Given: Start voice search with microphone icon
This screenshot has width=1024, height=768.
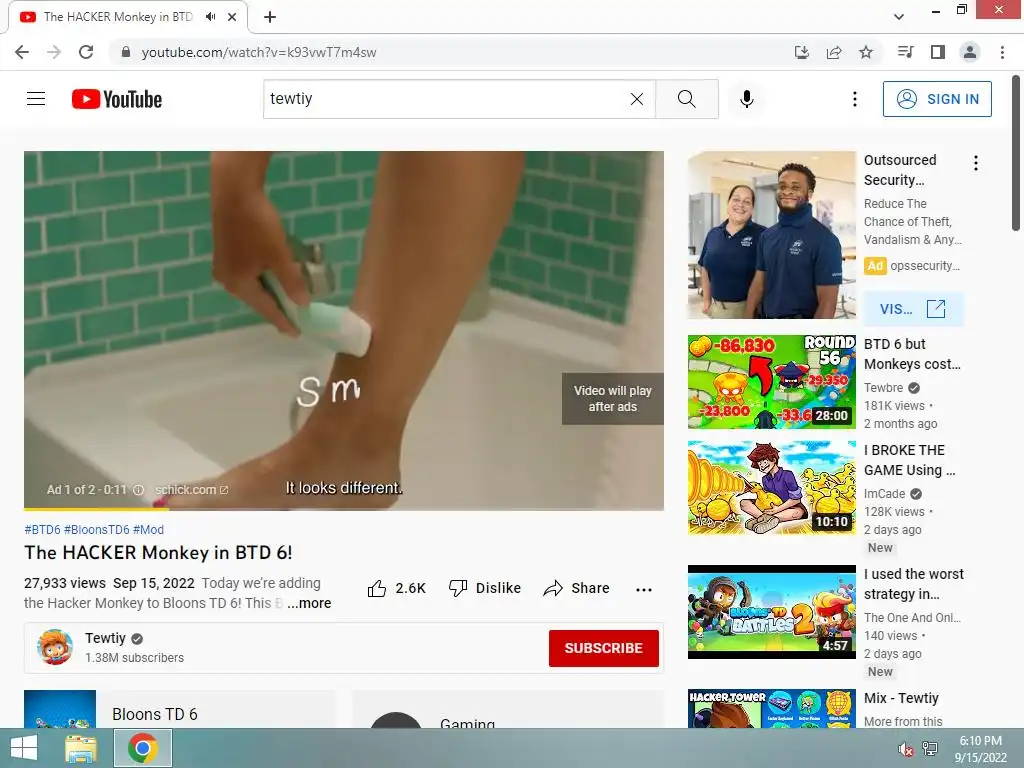Looking at the screenshot, I should (746, 99).
